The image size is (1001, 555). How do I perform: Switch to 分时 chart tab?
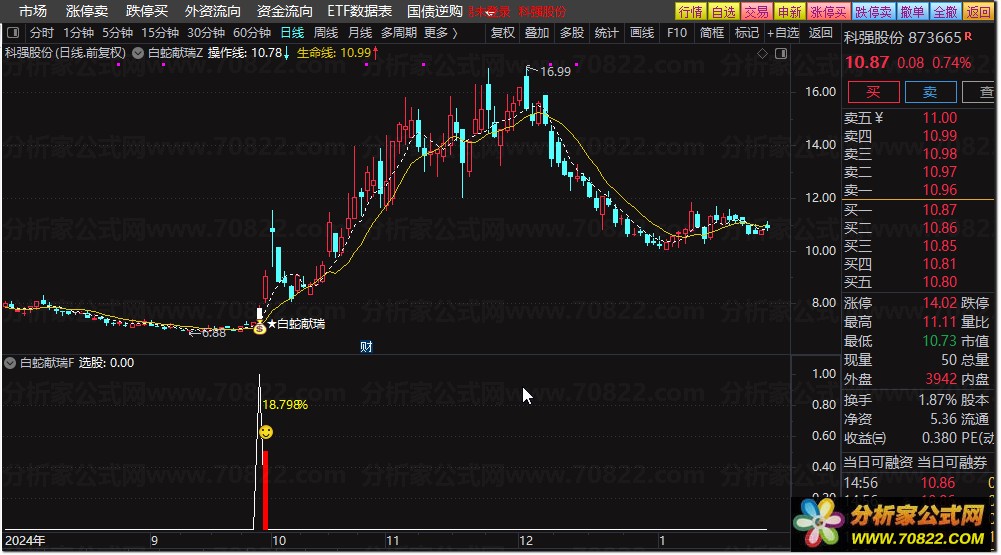pos(41,33)
